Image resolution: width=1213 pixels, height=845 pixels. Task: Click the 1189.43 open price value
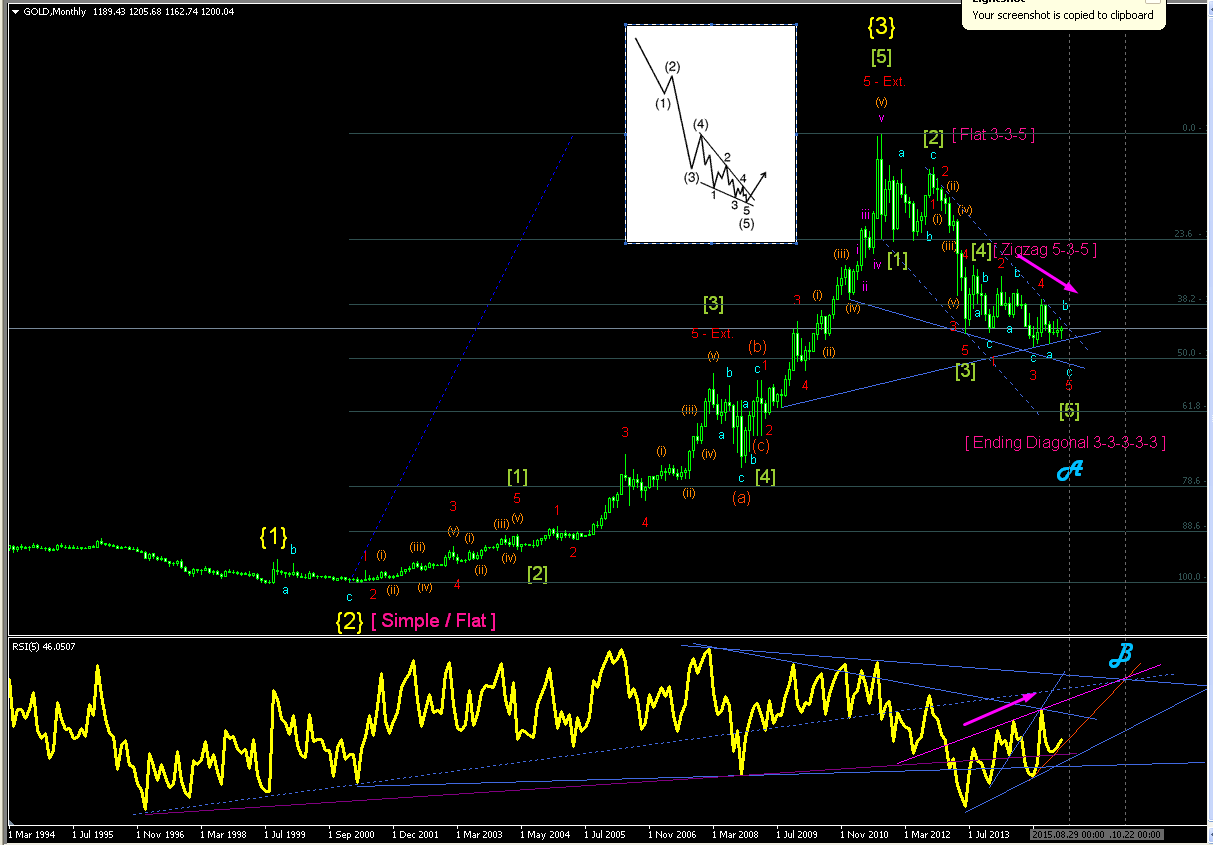tap(108, 12)
